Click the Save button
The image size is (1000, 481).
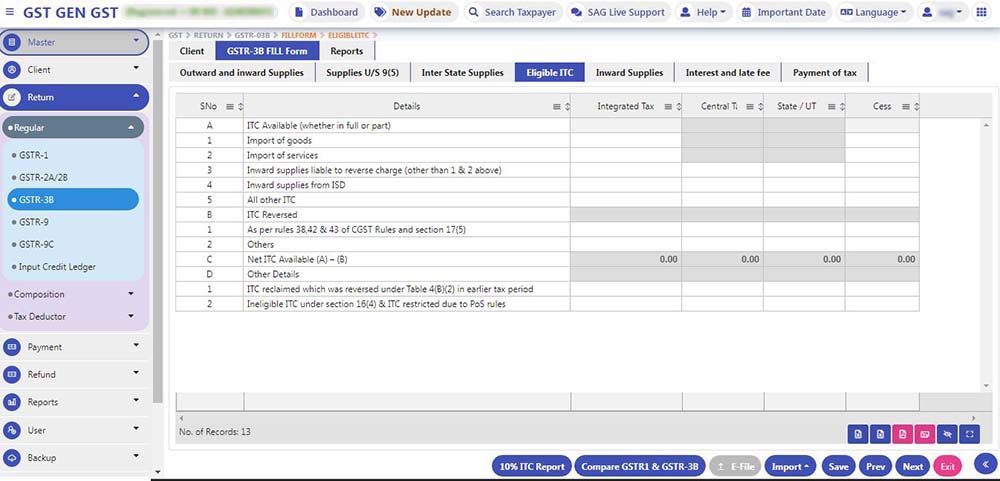pos(838,466)
